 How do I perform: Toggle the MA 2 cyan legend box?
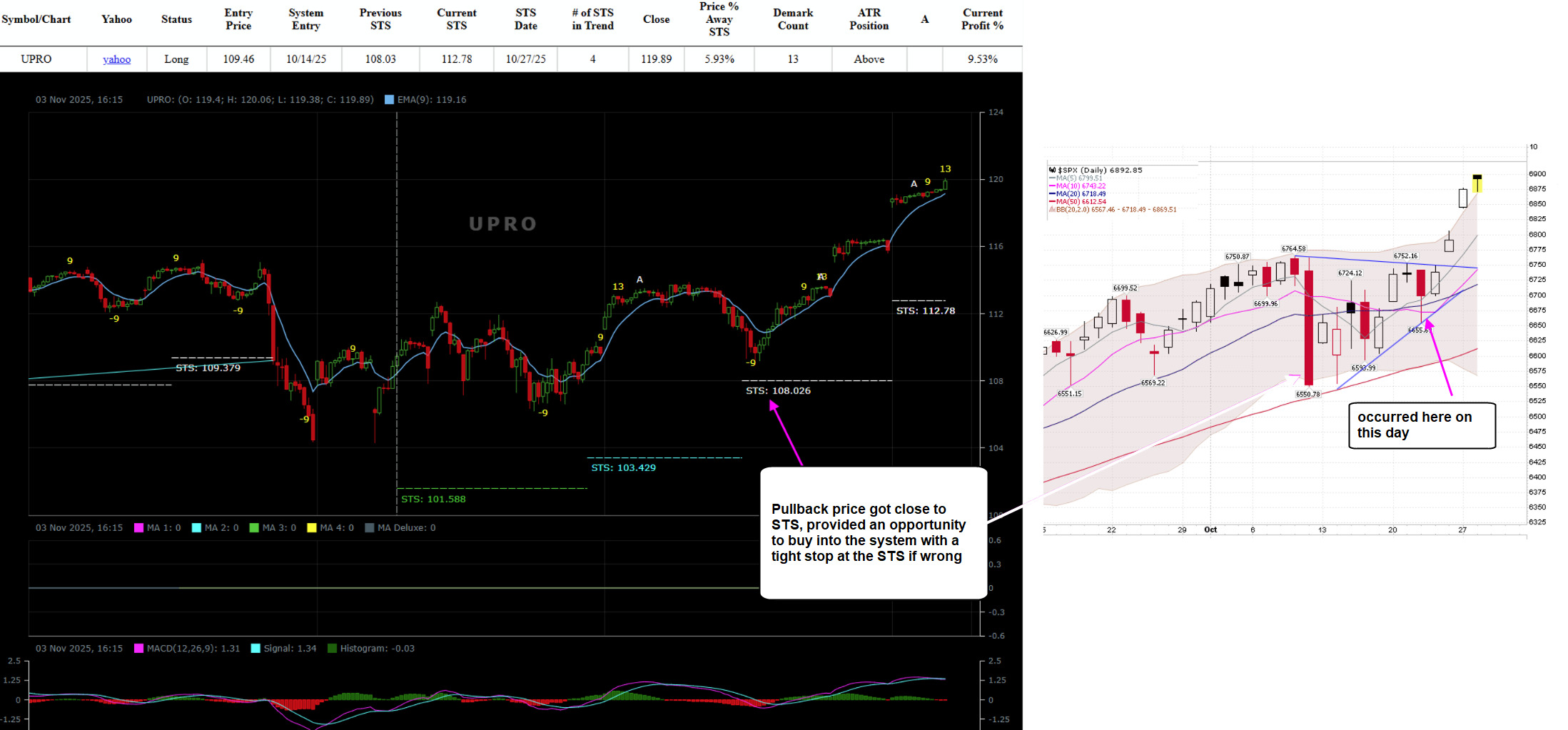[x=197, y=528]
